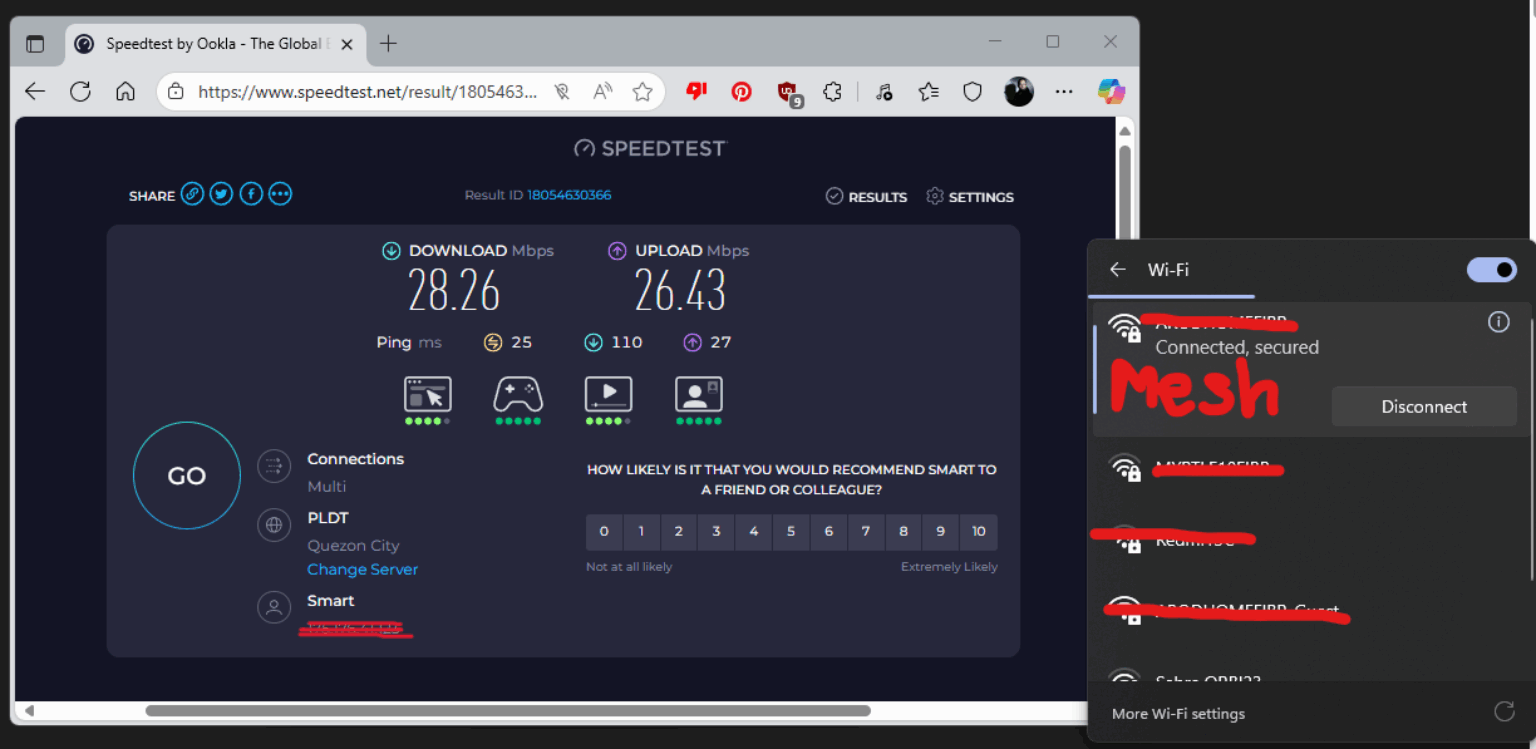Start a new test with the GO button
1536x749 pixels.
tap(186, 475)
